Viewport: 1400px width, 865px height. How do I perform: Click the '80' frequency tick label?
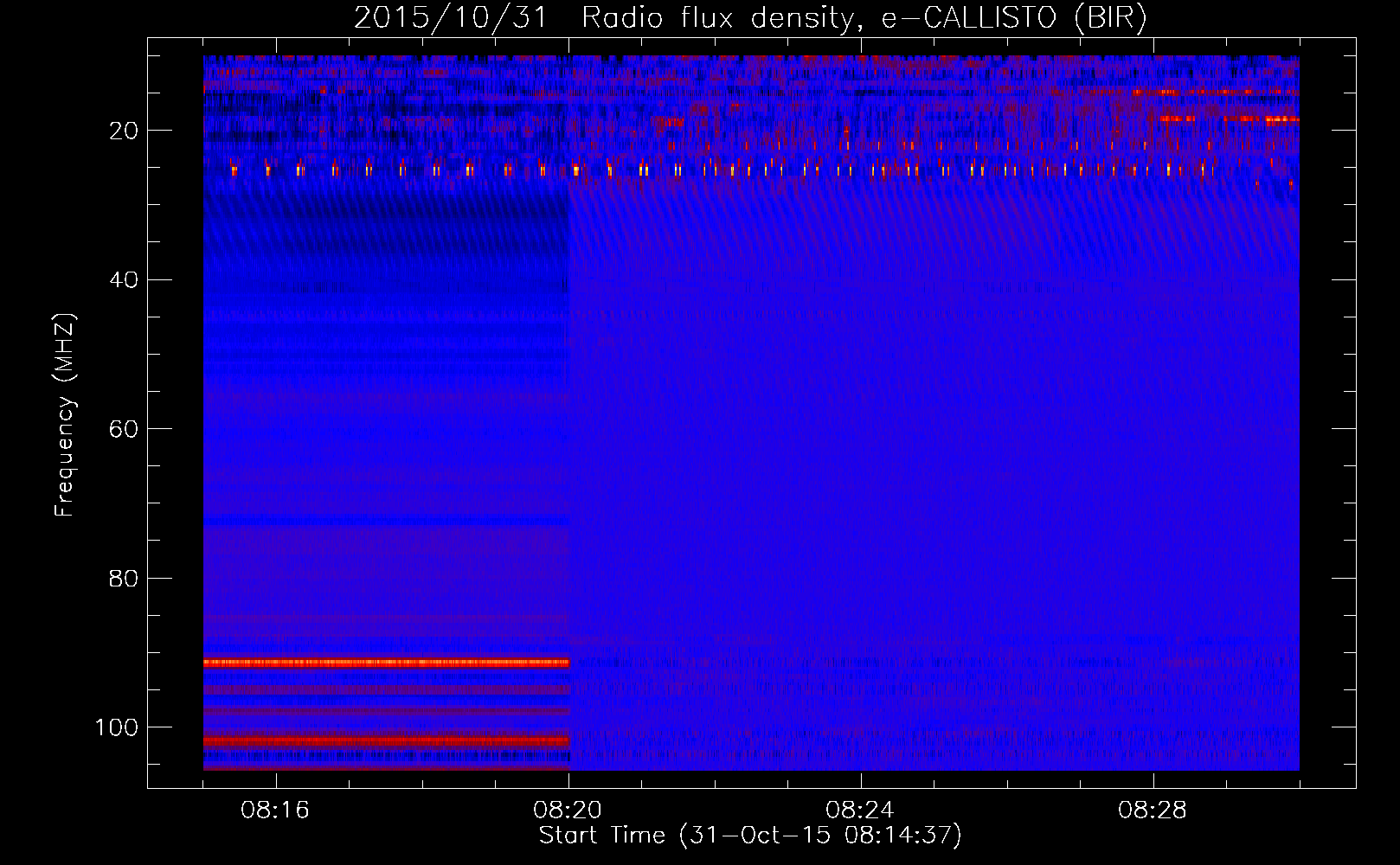pyautogui.click(x=124, y=579)
